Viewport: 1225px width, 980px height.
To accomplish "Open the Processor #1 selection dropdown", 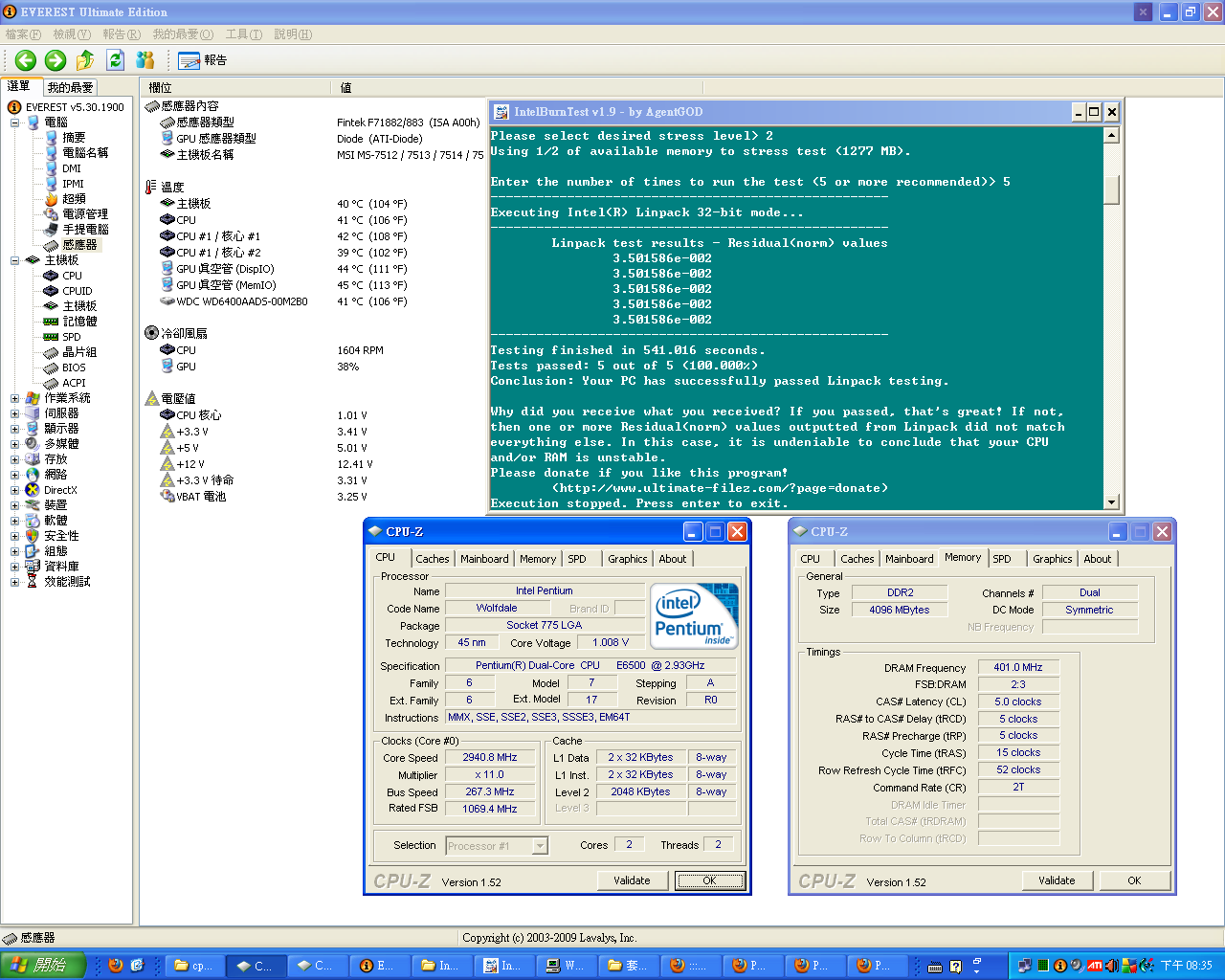I will pyautogui.click(x=540, y=846).
